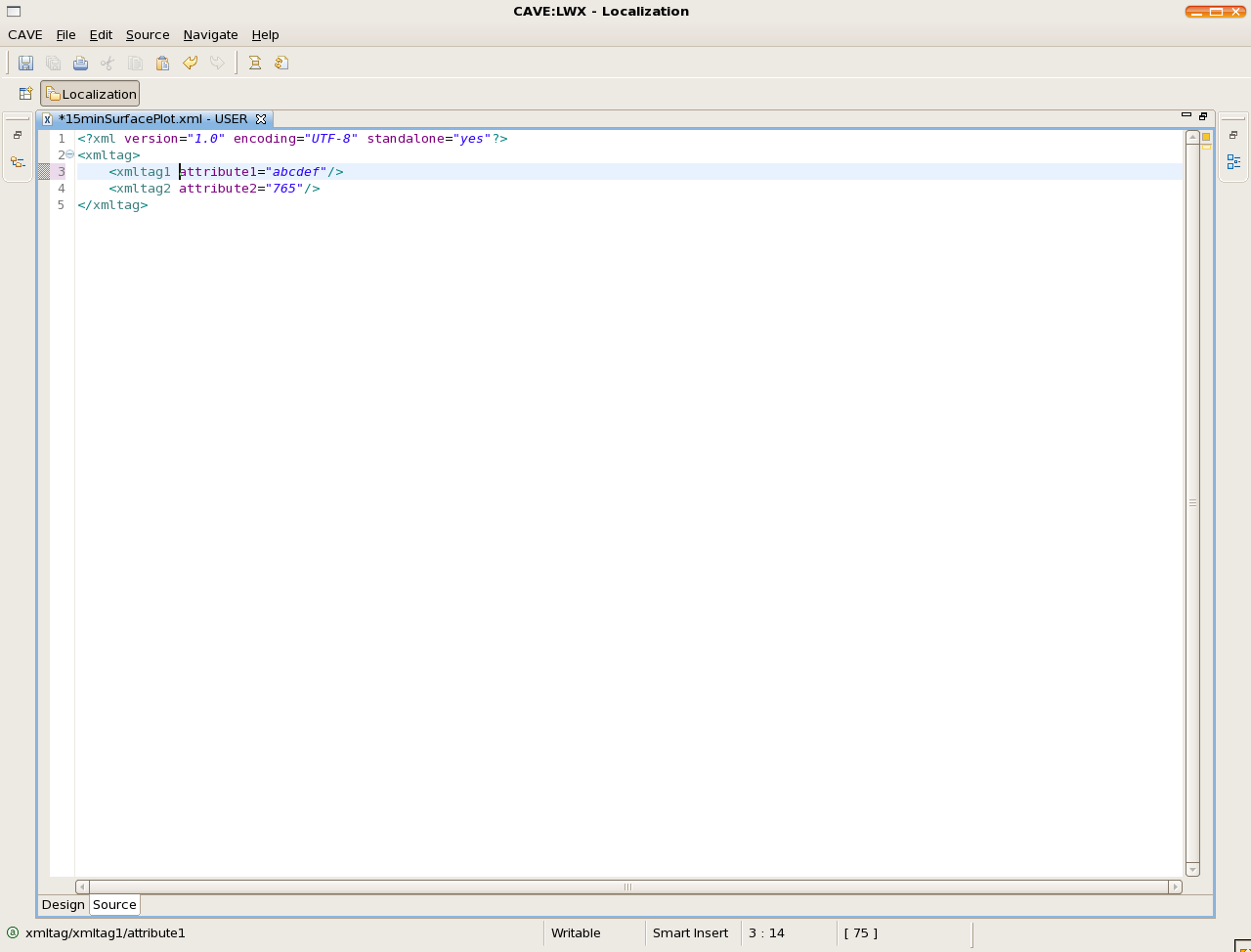The height and width of the screenshot is (952, 1251).
Task: Open the Source menu
Action: tap(148, 34)
